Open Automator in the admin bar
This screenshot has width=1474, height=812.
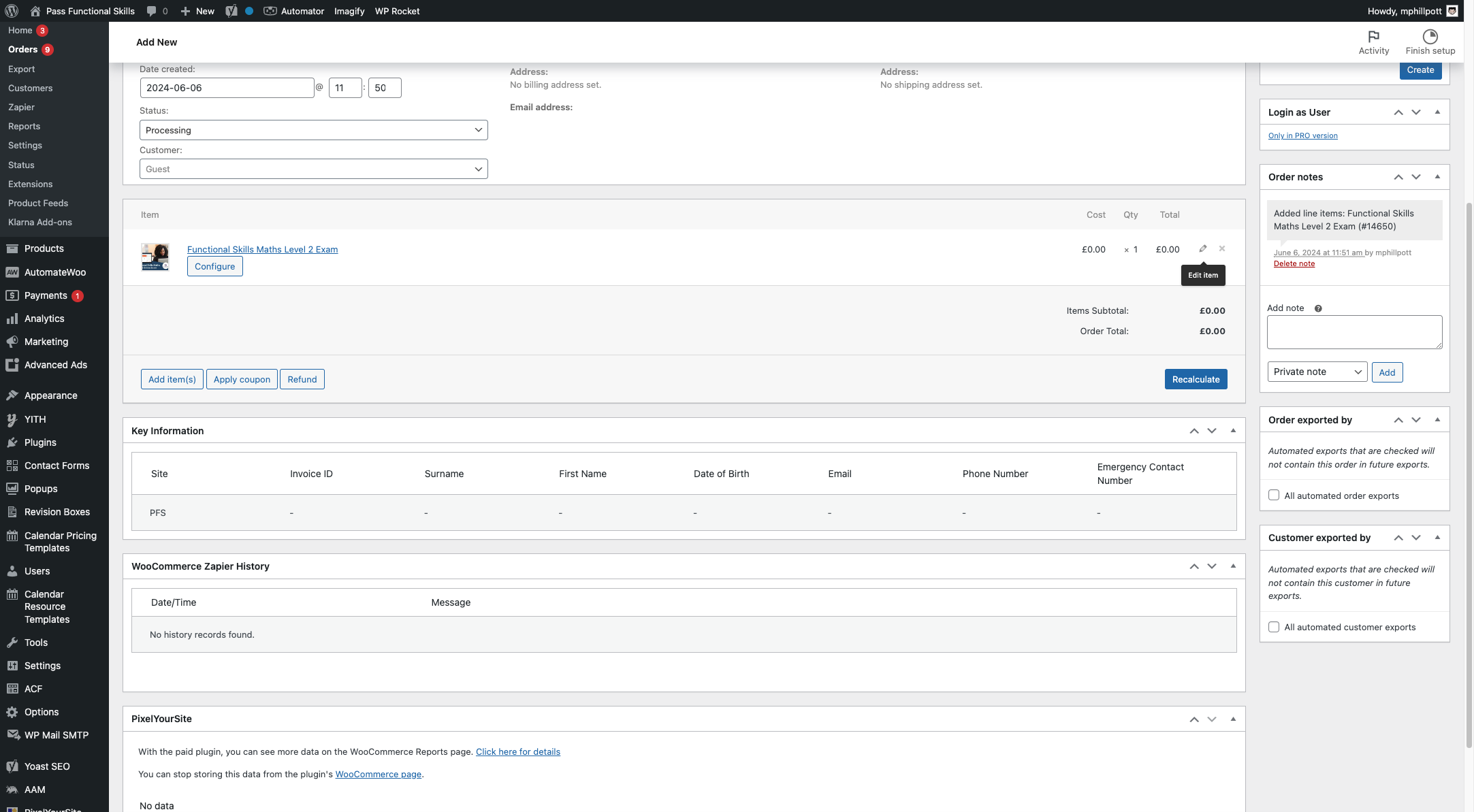click(294, 11)
